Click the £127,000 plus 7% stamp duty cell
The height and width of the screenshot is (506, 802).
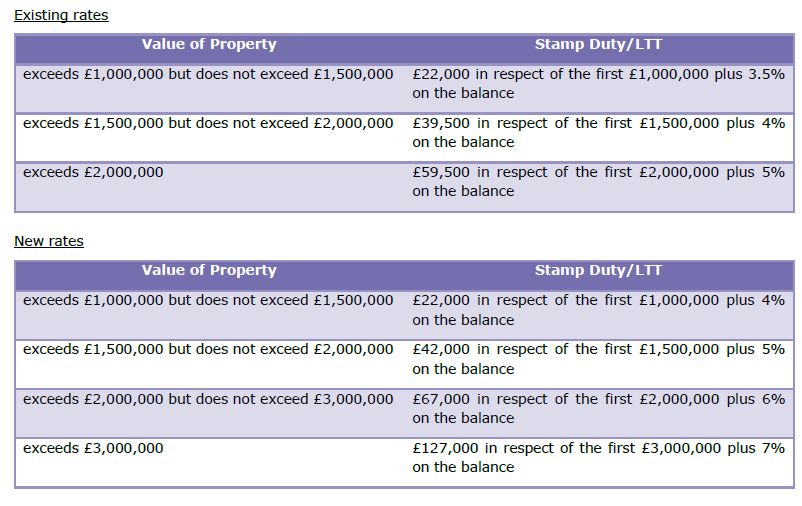(x=598, y=457)
